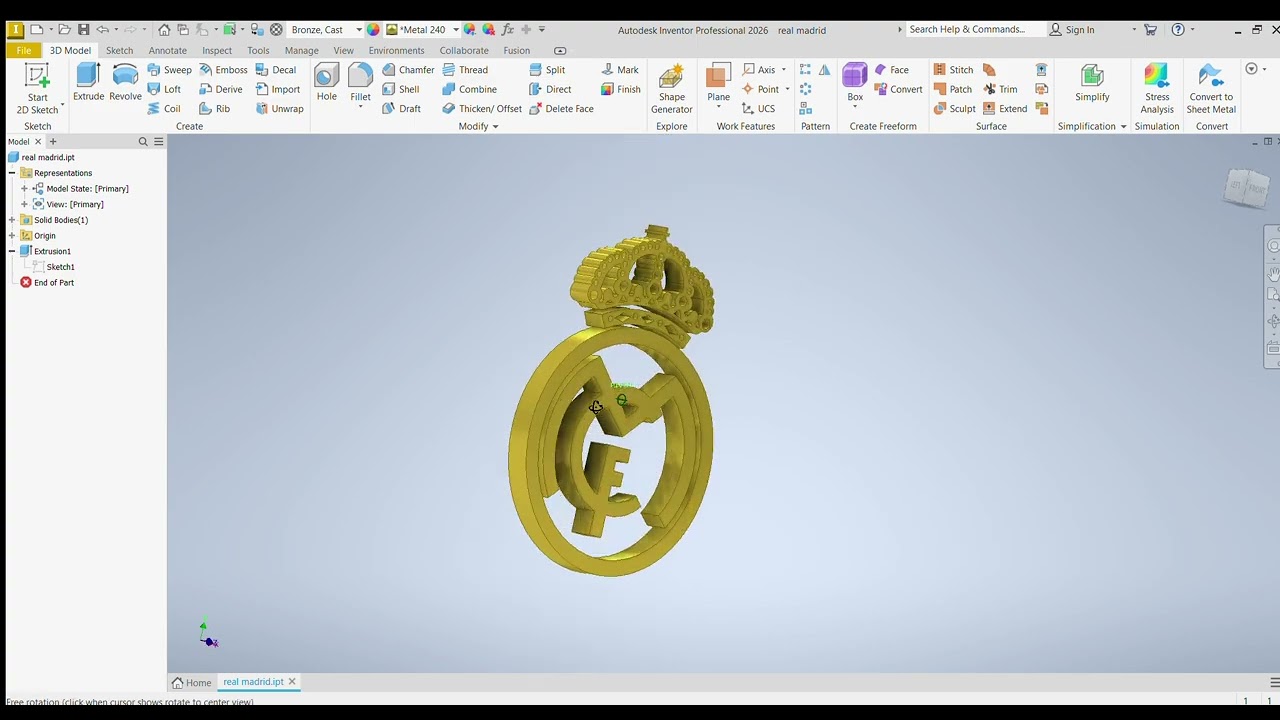1280x720 pixels.
Task: Select the Fillet tool
Action: click(360, 83)
